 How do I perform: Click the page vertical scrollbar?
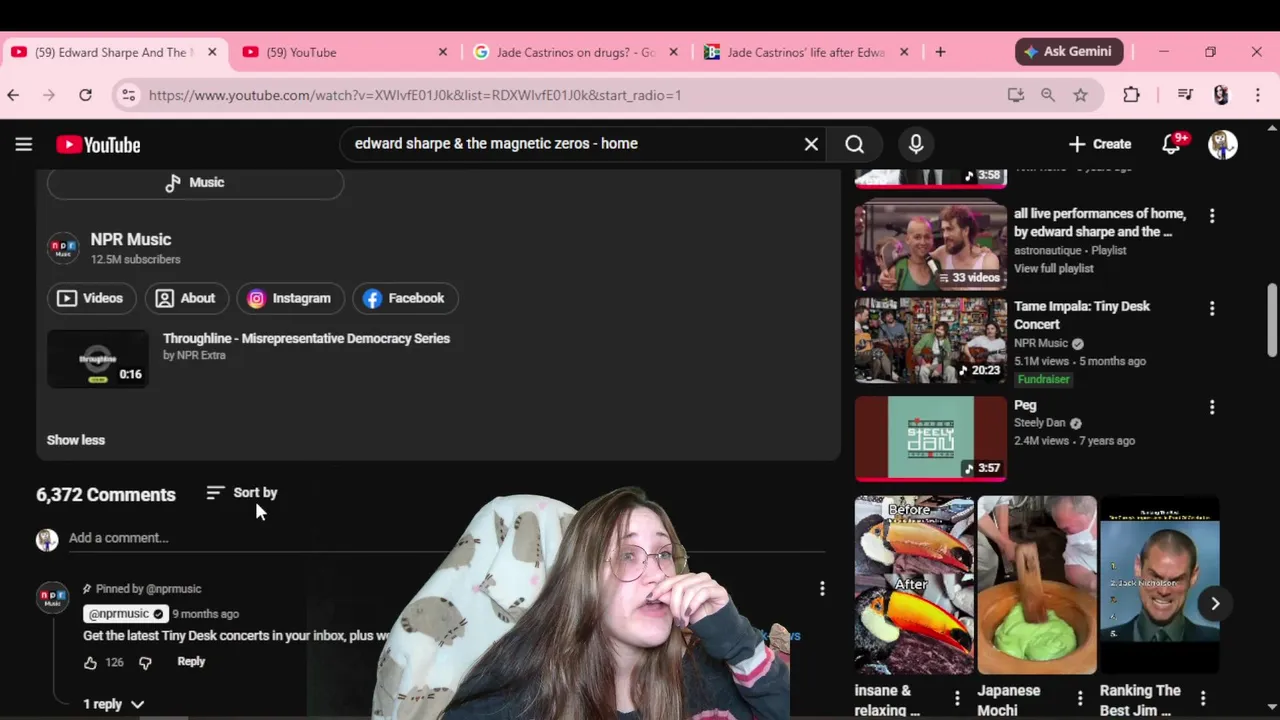(x=1272, y=319)
